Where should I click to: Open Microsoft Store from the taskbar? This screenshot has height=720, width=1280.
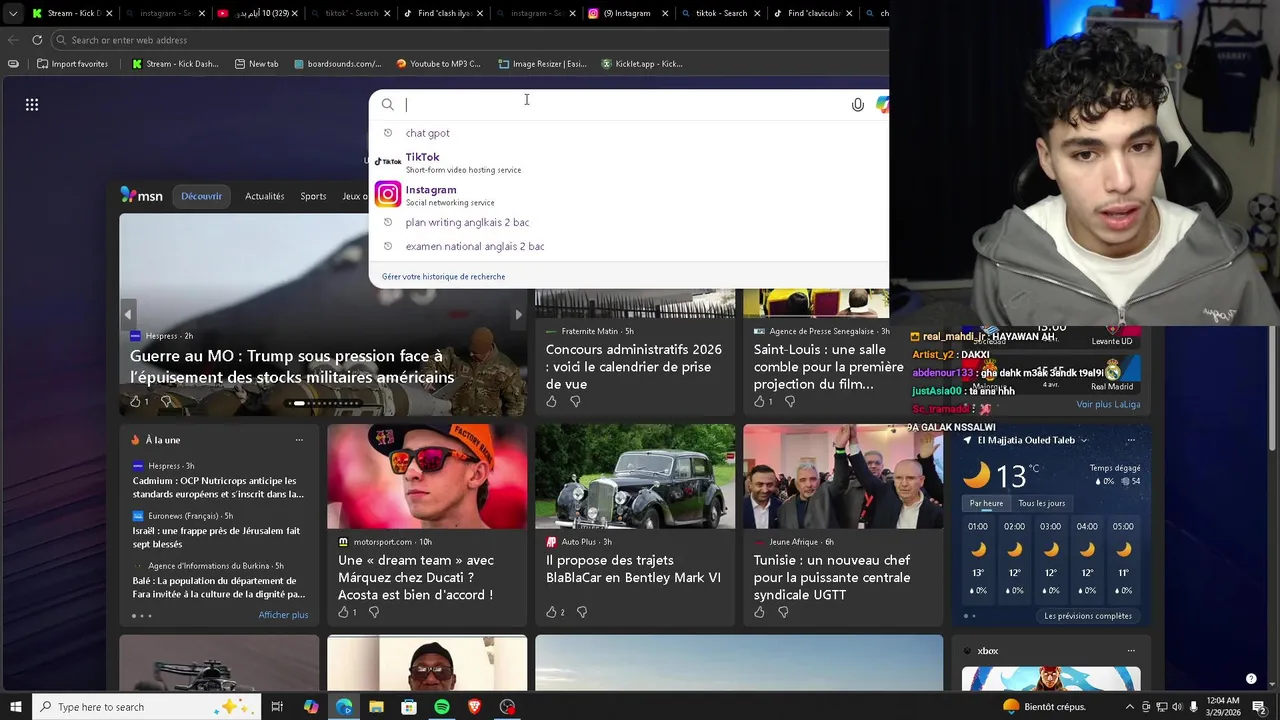click(409, 707)
